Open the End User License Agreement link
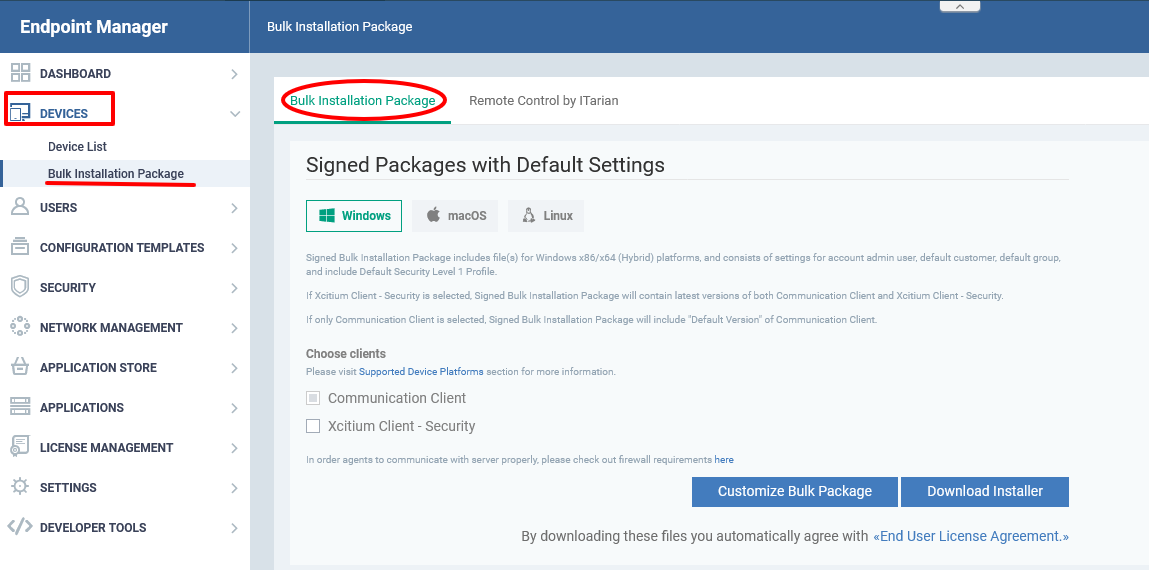 [x=971, y=536]
